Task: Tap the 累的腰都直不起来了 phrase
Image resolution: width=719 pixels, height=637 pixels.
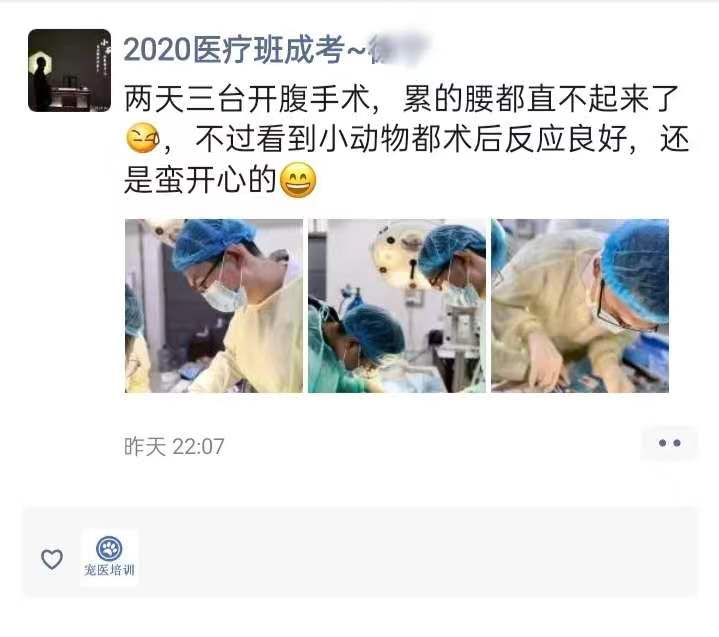Action: [541, 98]
